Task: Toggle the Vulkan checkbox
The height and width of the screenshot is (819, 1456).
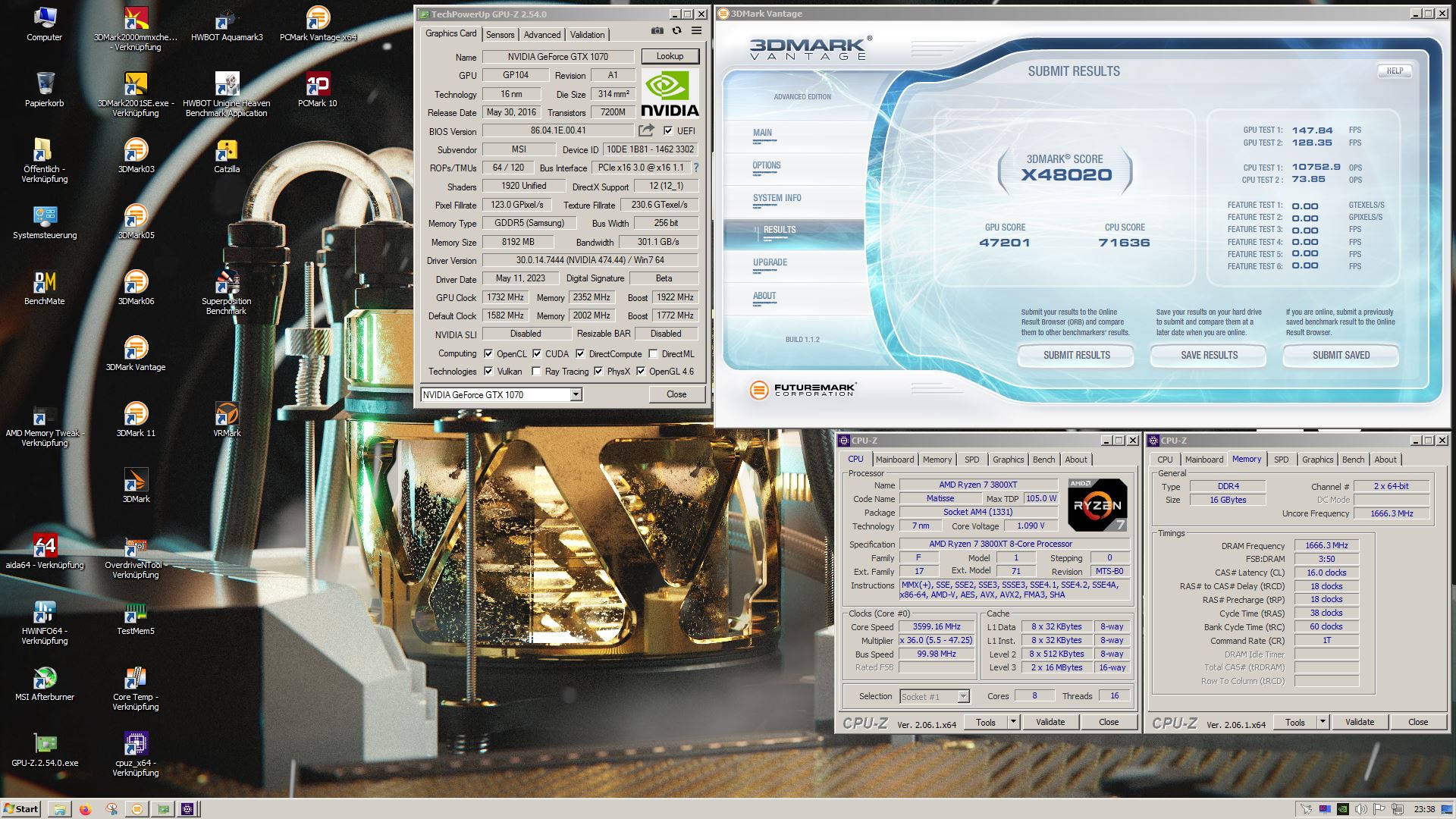Action: pyautogui.click(x=489, y=371)
